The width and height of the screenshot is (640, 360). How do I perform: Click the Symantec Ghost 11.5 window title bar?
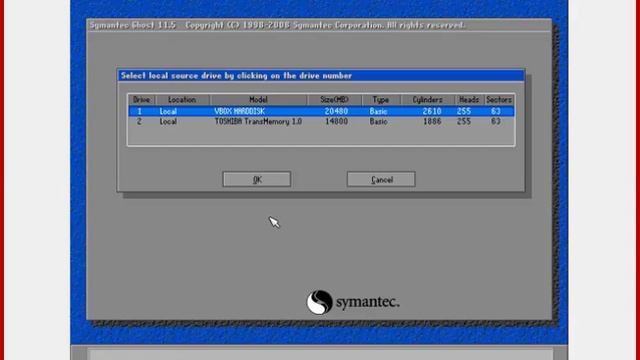pos(319,25)
